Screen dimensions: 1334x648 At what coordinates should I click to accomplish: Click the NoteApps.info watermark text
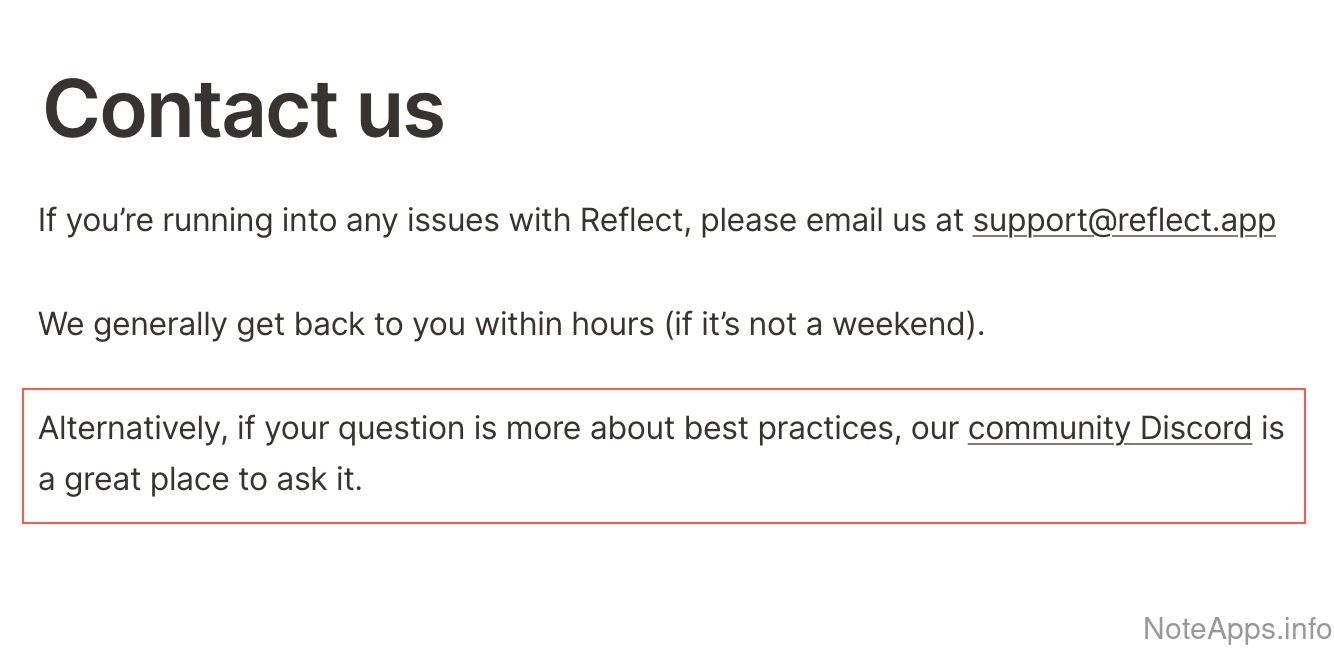tap(1237, 628)
